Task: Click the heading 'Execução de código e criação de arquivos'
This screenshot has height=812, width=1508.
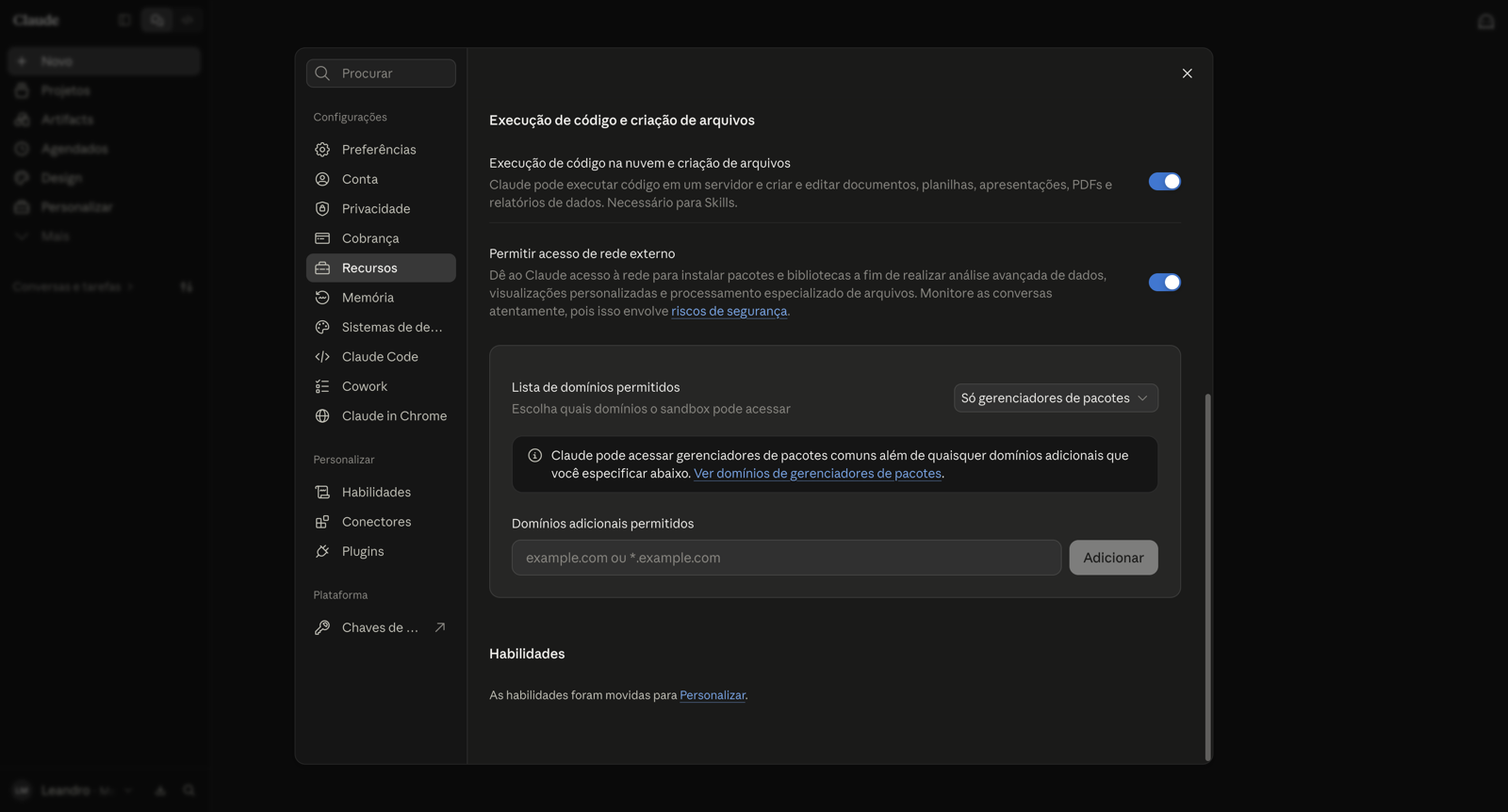Action: click(x=622, y=120)
